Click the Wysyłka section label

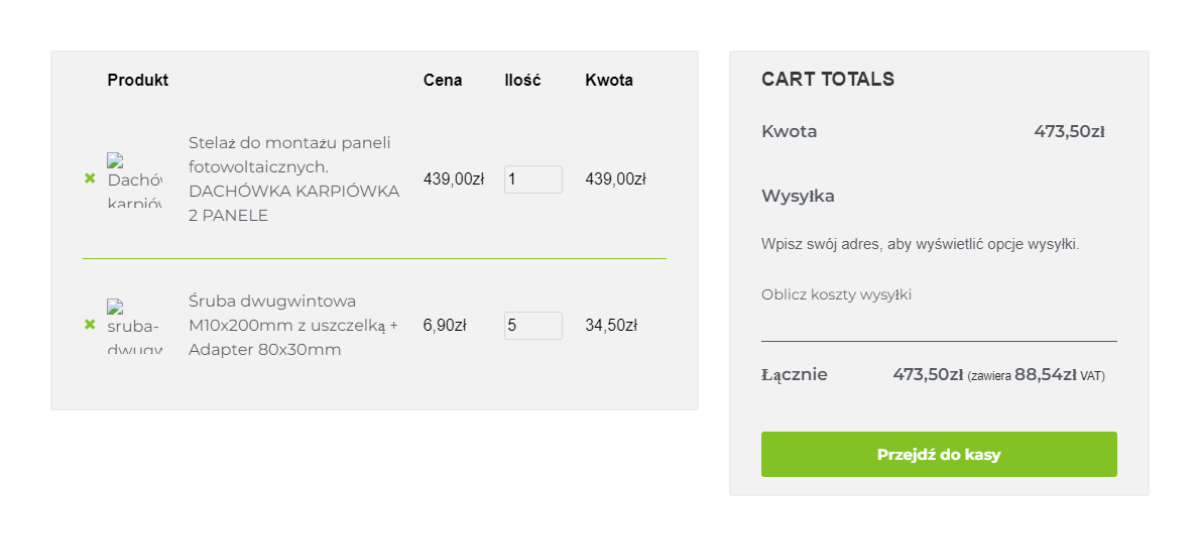click(x=798, y=196)
